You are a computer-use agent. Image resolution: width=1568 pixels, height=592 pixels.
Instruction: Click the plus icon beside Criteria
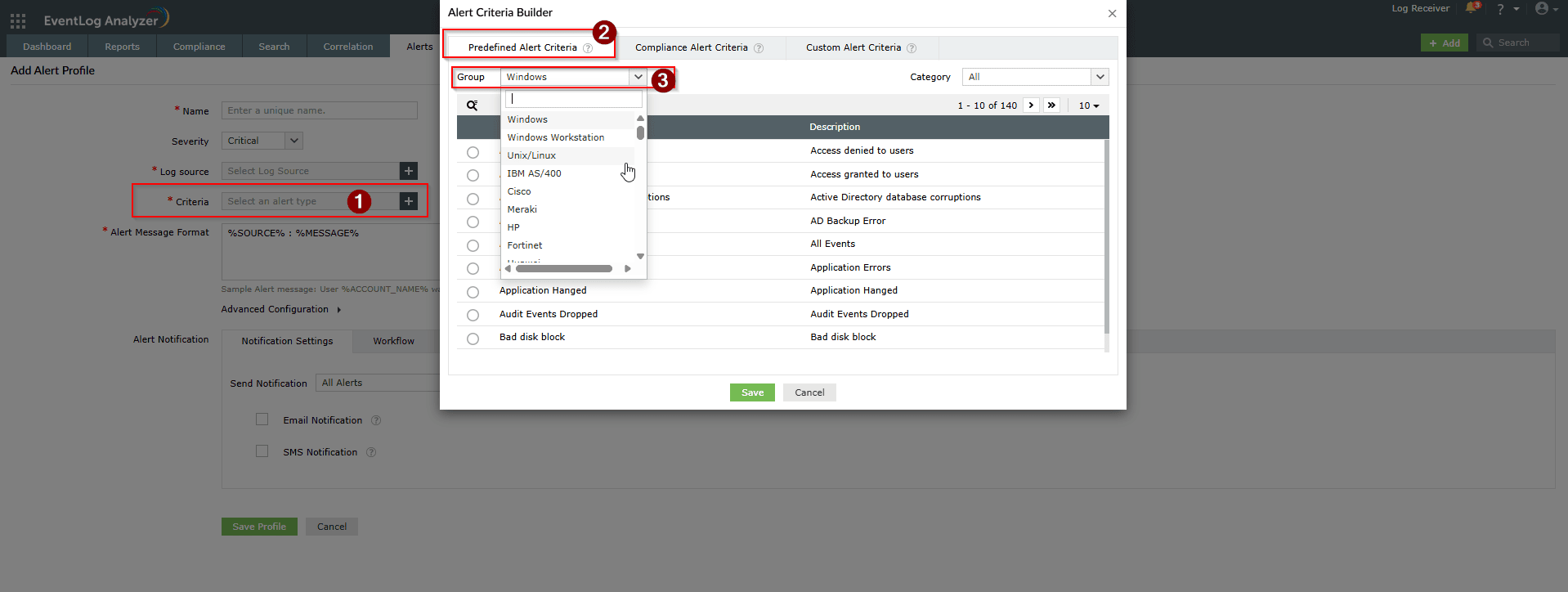pyautogui.click(x=409, y=201)
